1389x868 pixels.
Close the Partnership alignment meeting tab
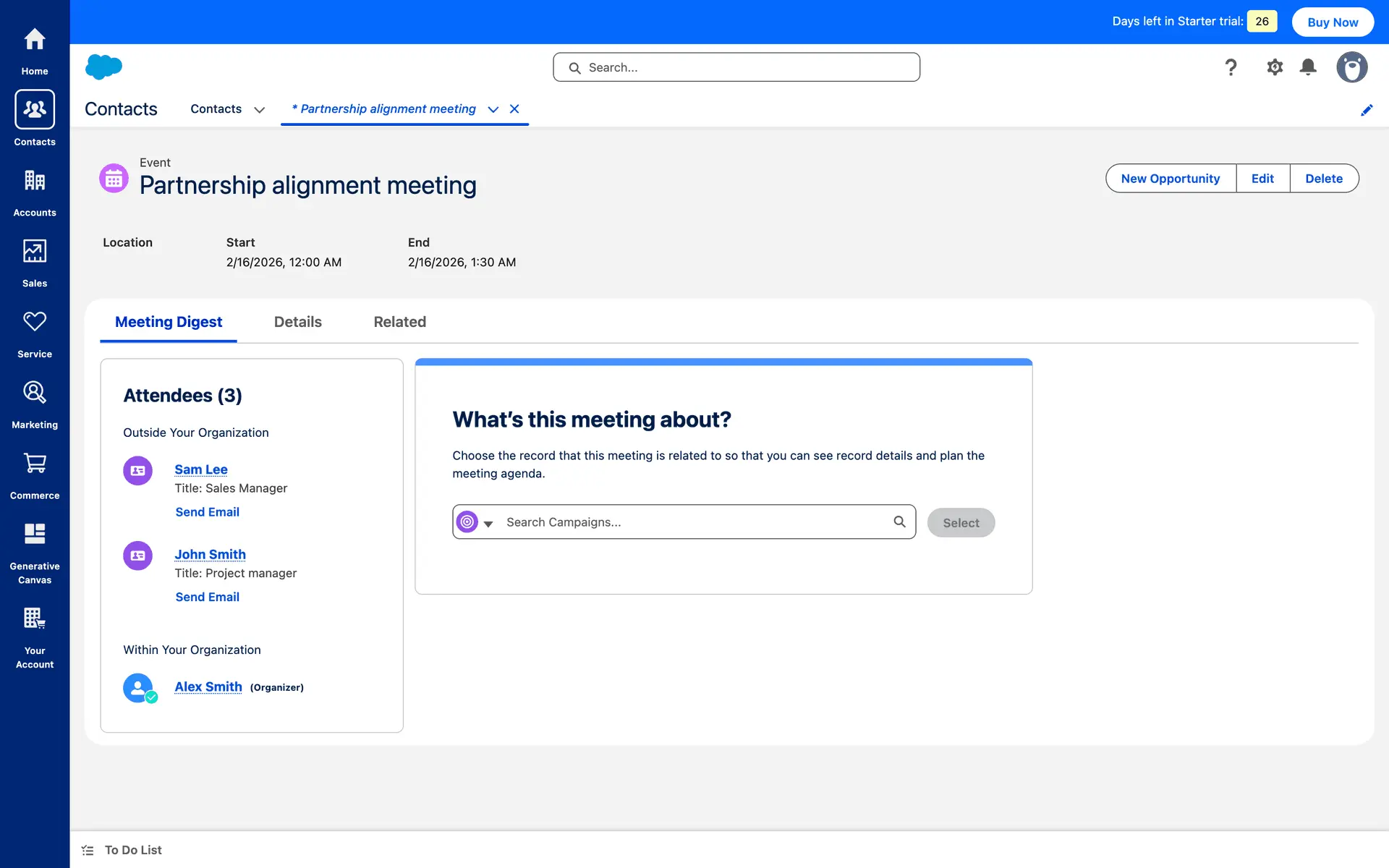click(x=514, y=109)
